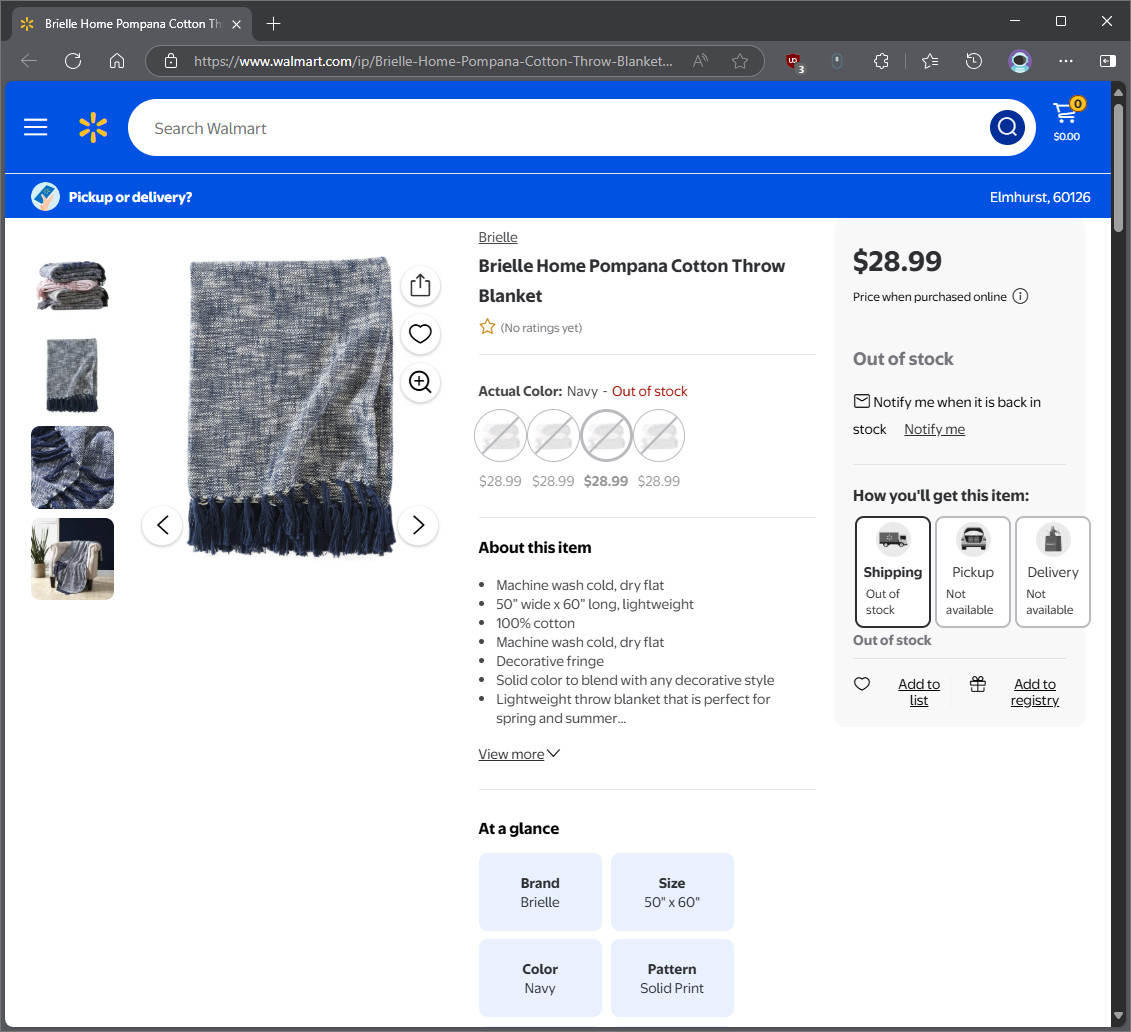Bookmark this page with the star icon

(739, 61)
